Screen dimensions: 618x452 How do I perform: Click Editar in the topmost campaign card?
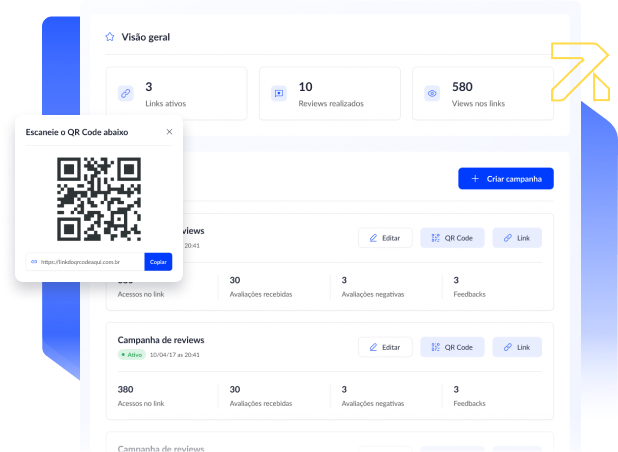tap(385, 238)
